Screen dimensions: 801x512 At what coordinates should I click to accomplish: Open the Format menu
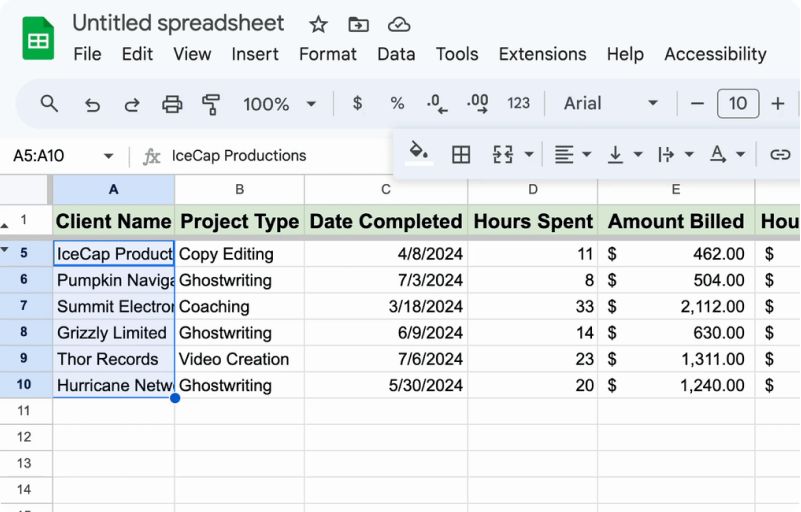point(327,54)
